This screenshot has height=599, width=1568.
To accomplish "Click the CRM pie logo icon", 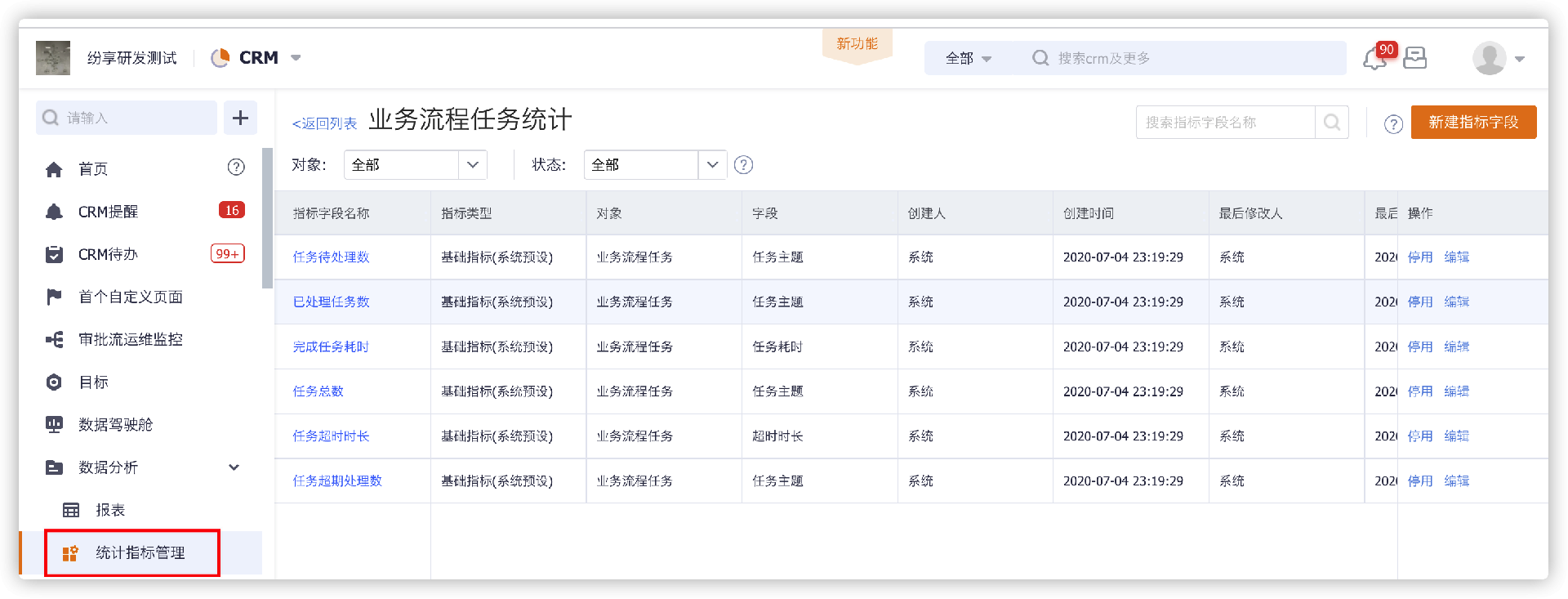I will tap(220, 58).
